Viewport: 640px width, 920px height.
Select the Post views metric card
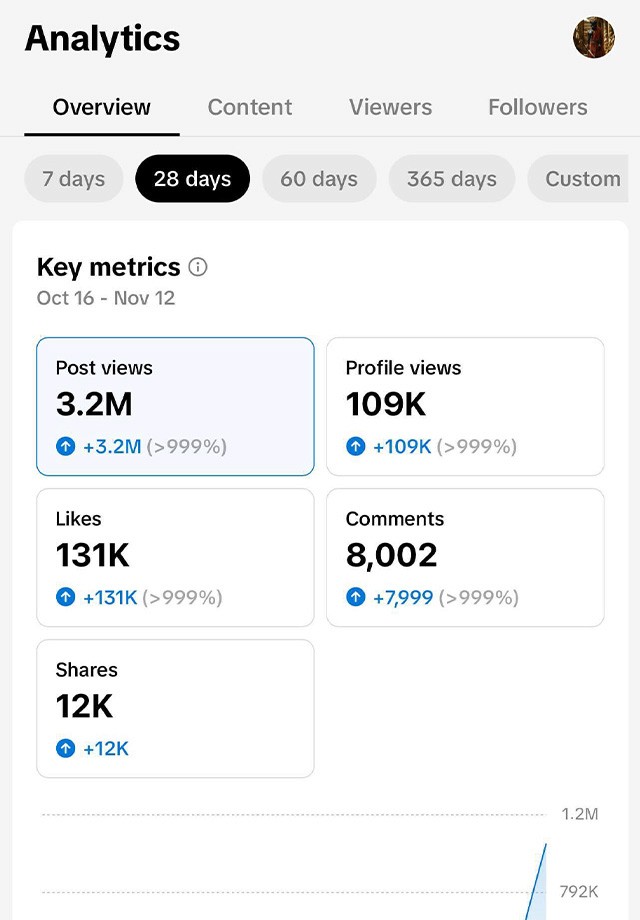click(x=175, y=406)
